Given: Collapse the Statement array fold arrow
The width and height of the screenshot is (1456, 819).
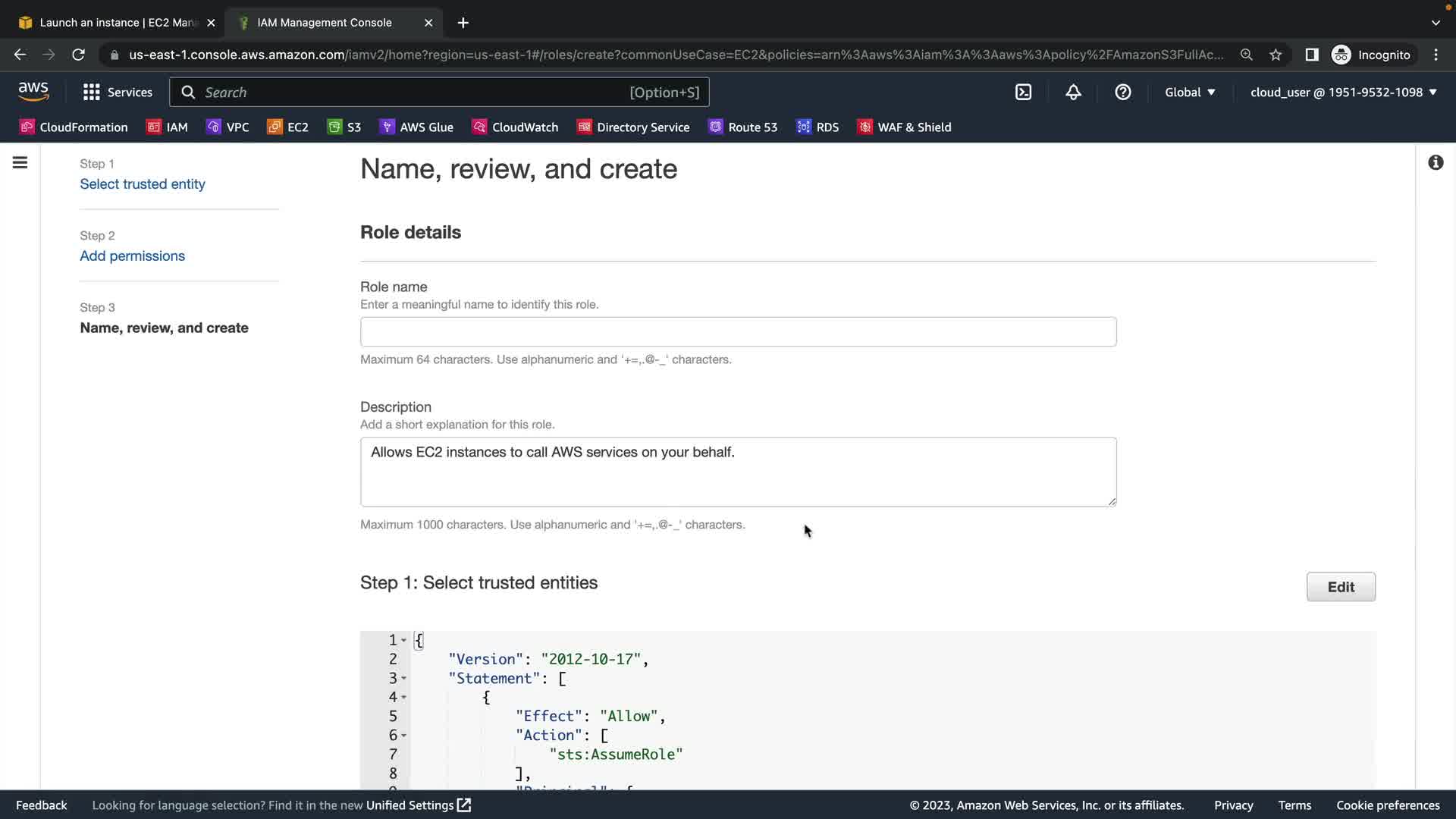Looking at the screenshot, I should (403, 678).
